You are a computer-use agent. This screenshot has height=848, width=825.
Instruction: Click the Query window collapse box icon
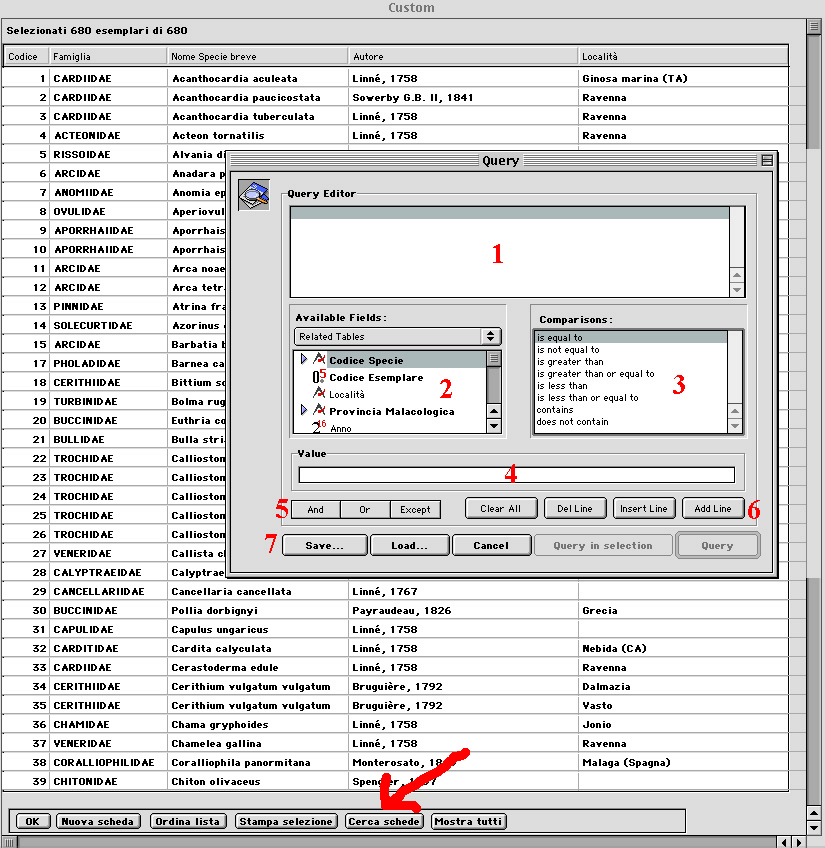click(766, 160)
